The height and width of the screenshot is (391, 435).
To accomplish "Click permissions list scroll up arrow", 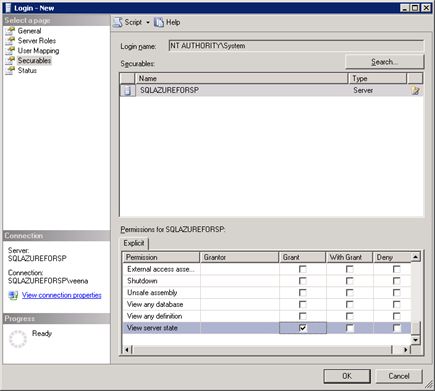I will [x=415, y=257].
